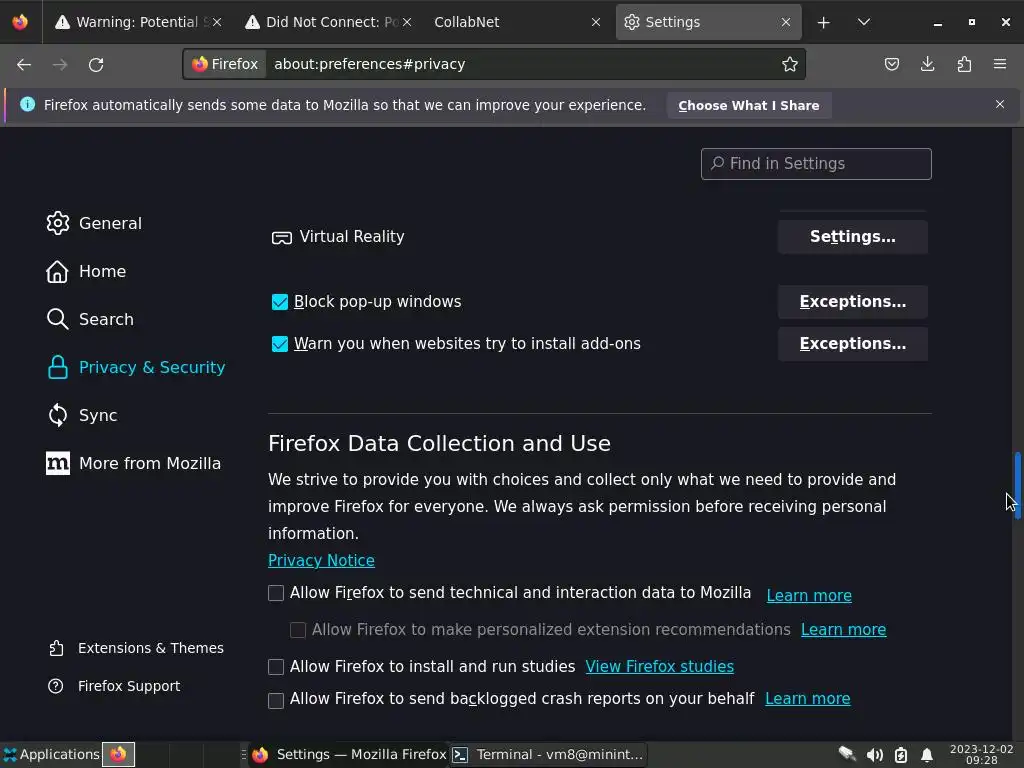Click the Home house icon
Image resolution: width=1024 pixels, height=768 pixels.
pyautogui.click(x=57, y=271)
